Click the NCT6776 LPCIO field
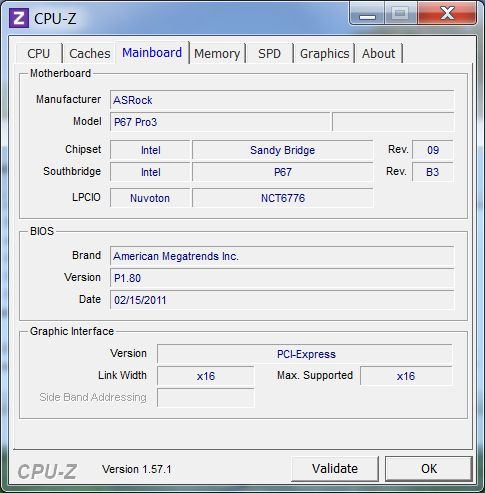 pos(282,198)
